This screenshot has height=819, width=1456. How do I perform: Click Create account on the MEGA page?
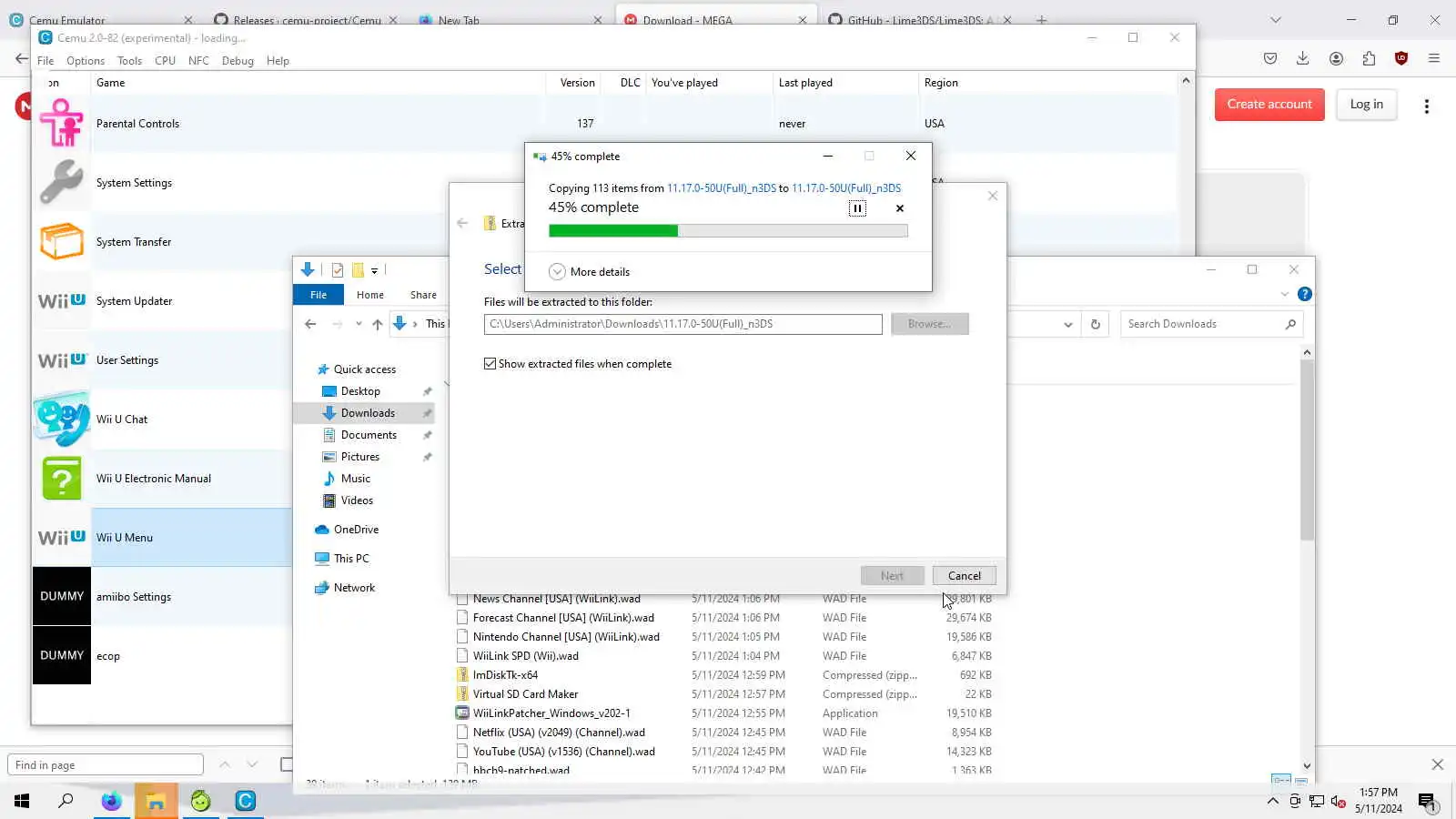pos(1269,104)
